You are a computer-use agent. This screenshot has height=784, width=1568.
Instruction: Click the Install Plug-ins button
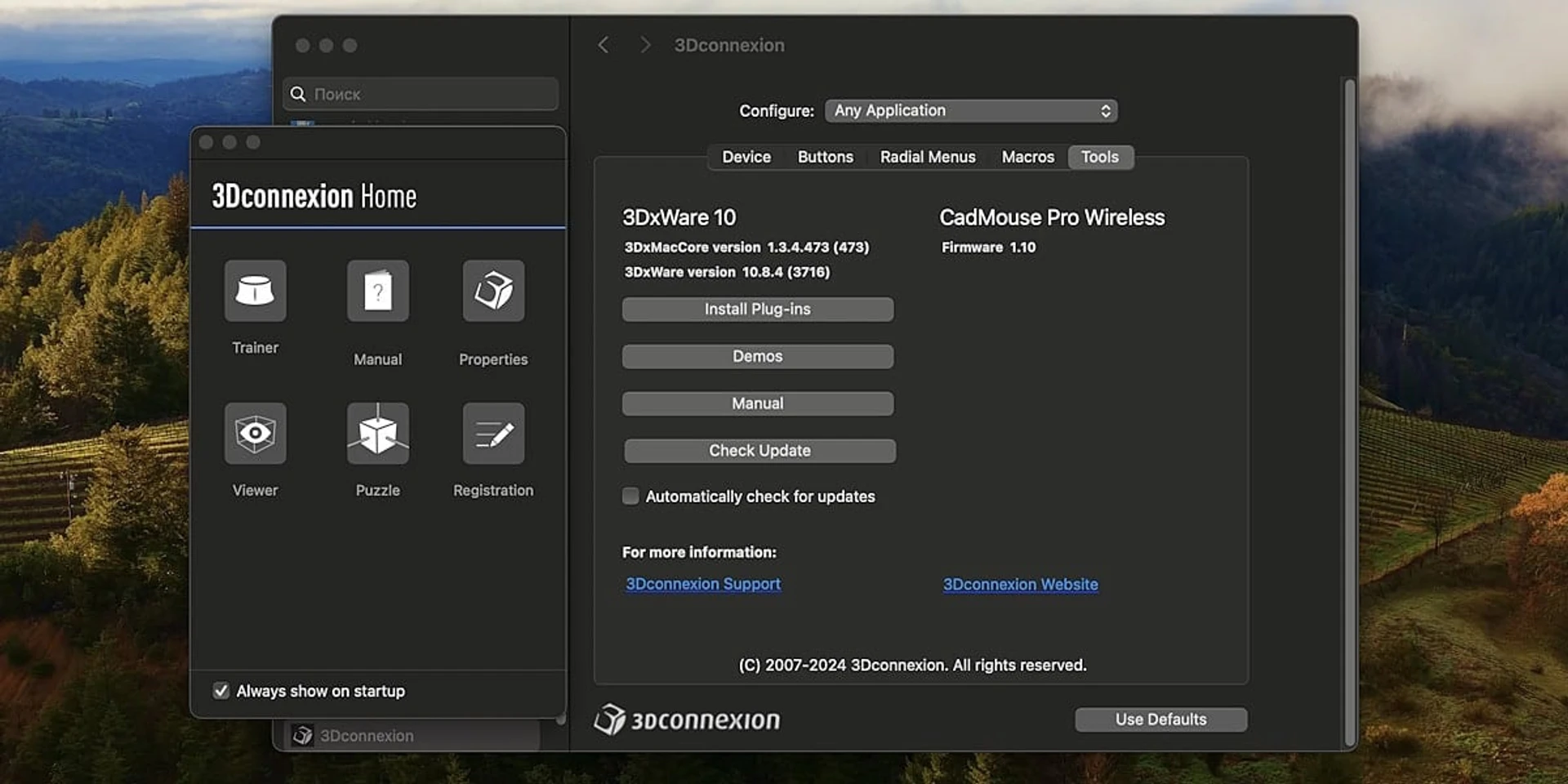(758, 309)
